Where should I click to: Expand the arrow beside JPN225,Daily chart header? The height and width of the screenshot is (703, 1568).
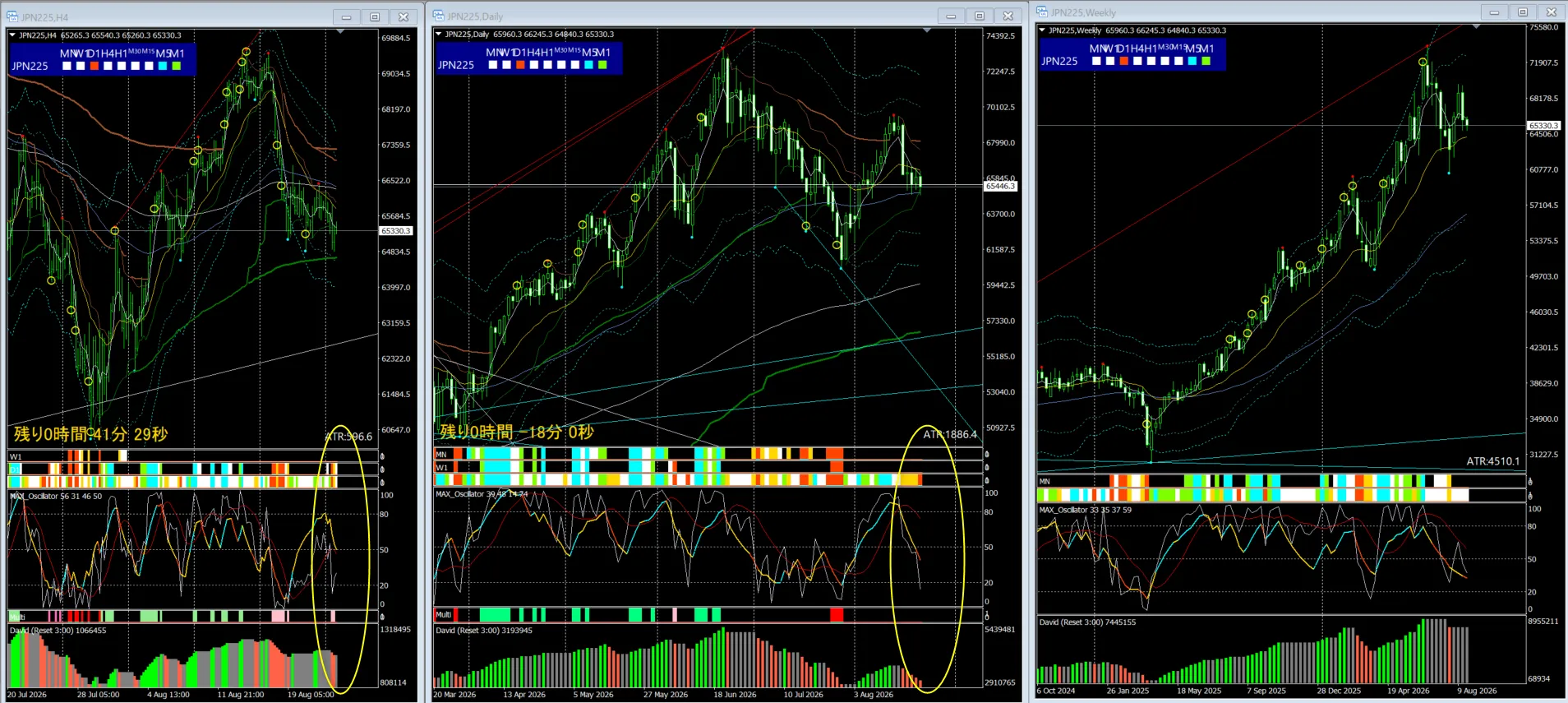coord(438,35)
